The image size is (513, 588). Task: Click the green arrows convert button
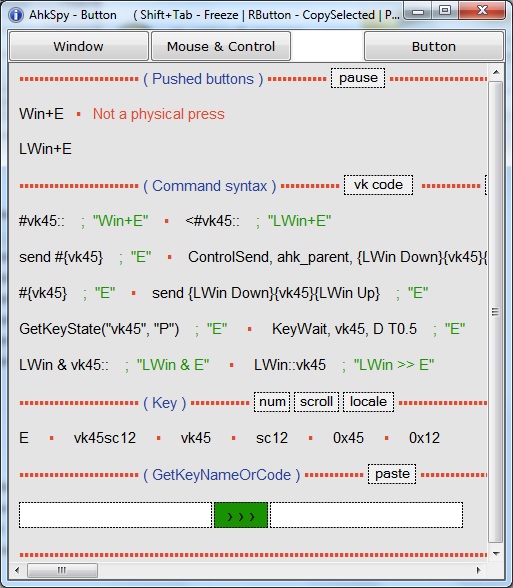(241, 515)
